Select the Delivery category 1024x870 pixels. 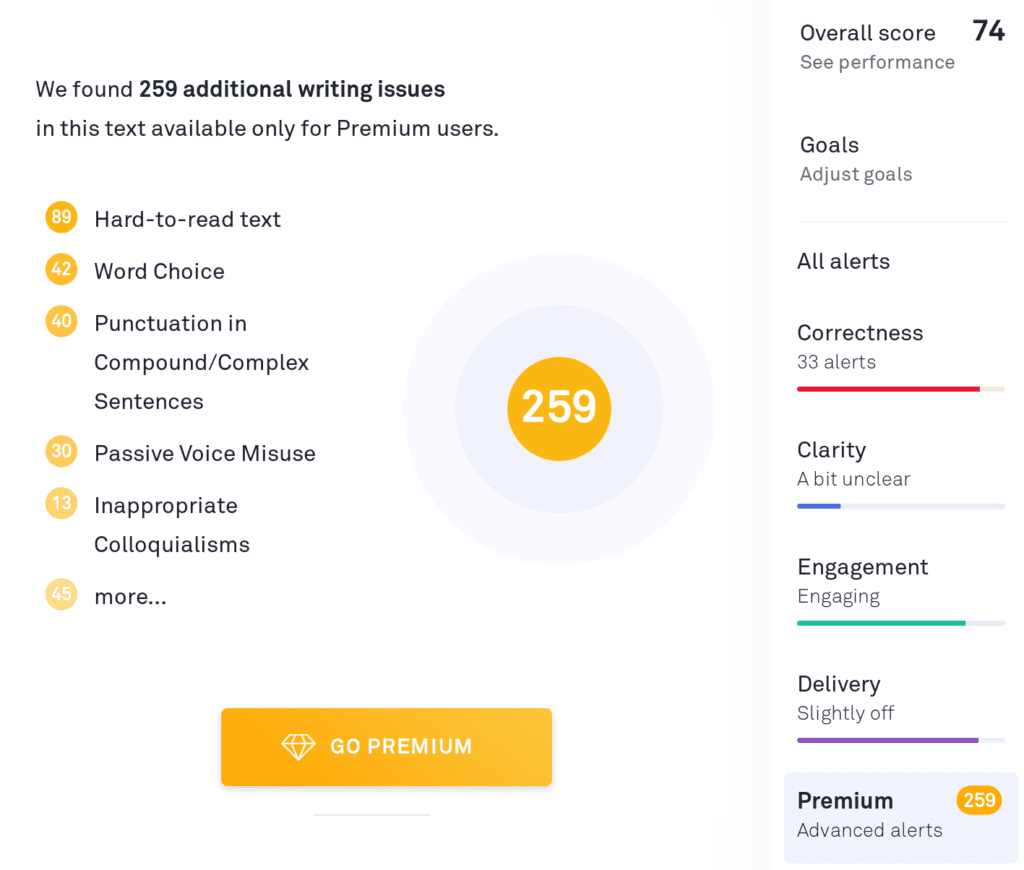pyautogui.click(x=846, y=696)
